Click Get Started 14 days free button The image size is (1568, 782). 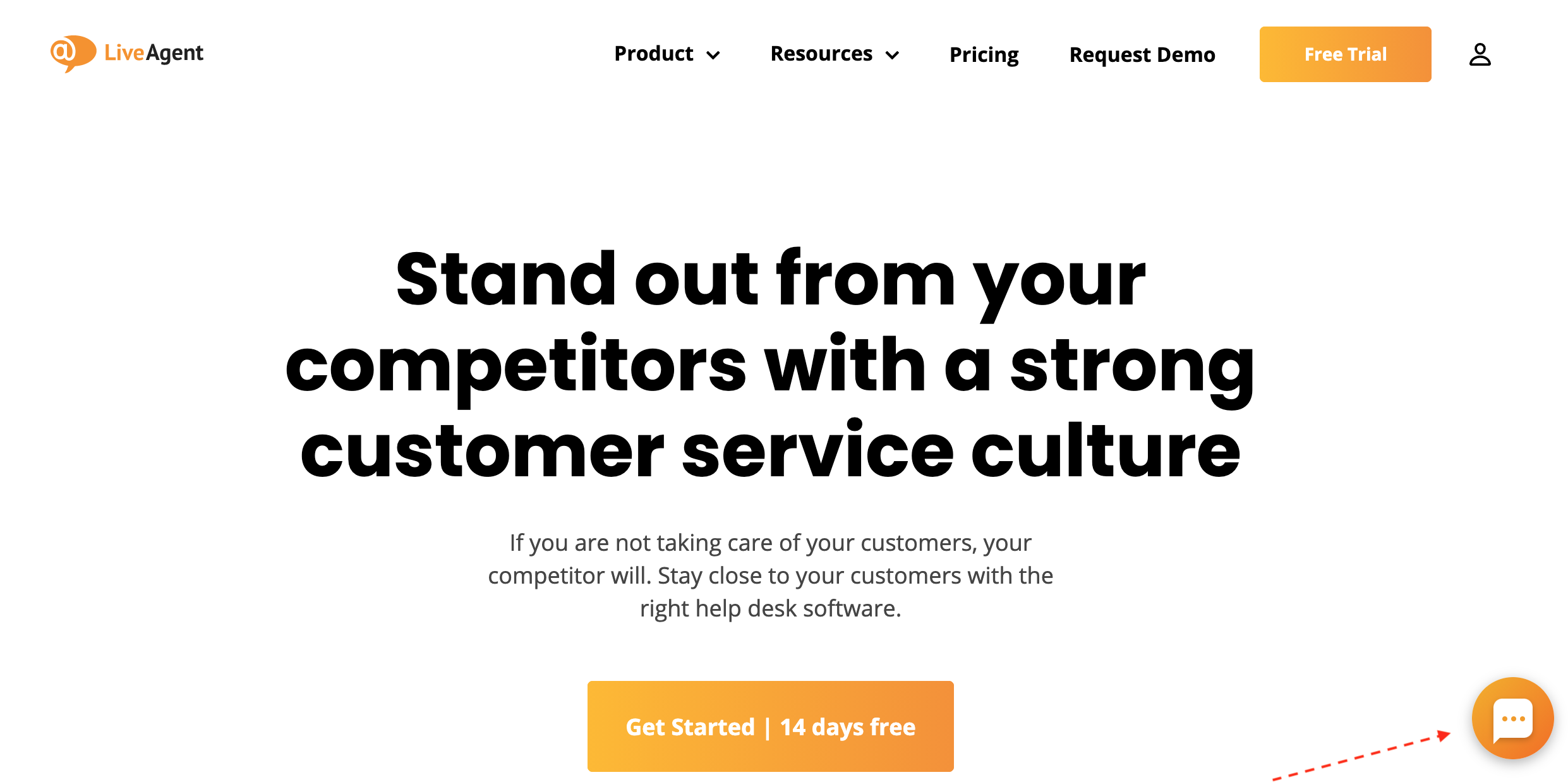point(771,726)
